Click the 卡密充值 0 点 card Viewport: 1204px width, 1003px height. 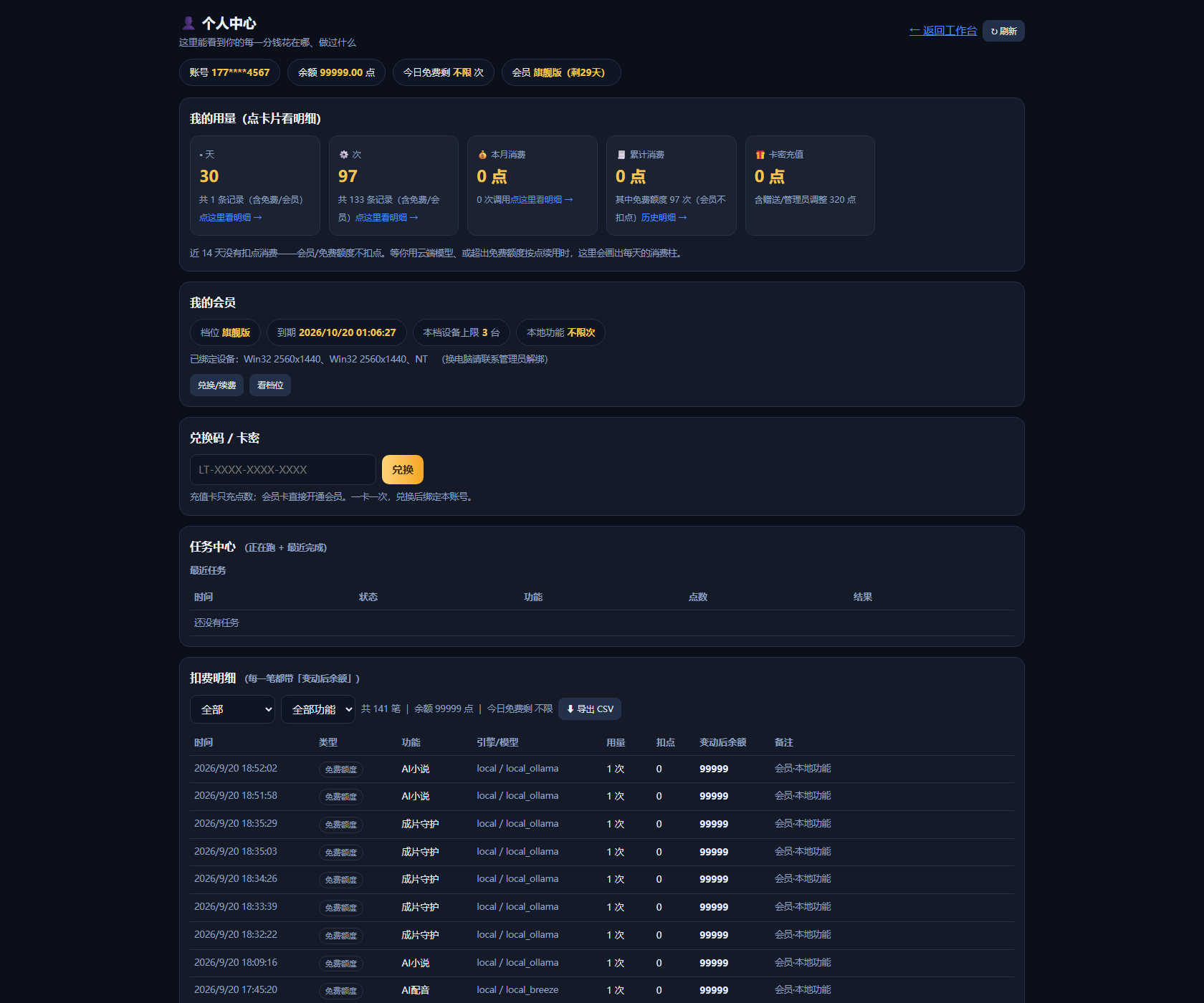coord(810,186)
